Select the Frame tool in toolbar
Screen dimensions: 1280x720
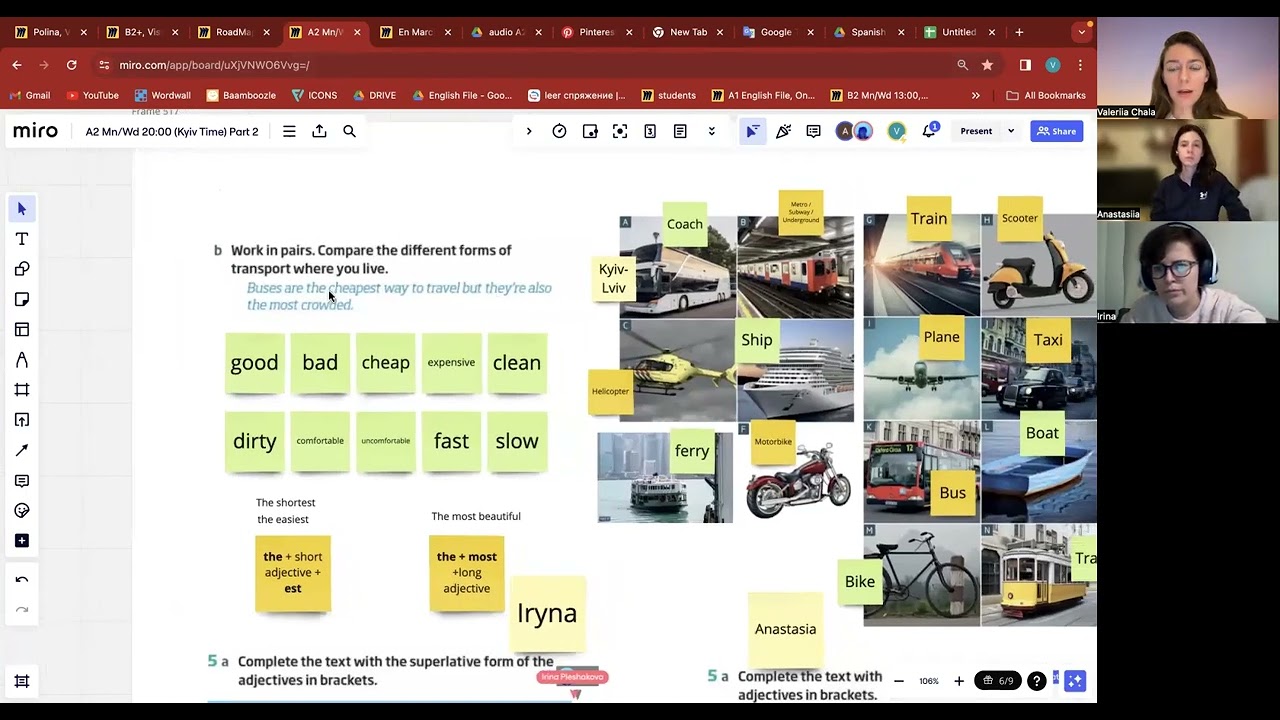click(x=22, y=389)
